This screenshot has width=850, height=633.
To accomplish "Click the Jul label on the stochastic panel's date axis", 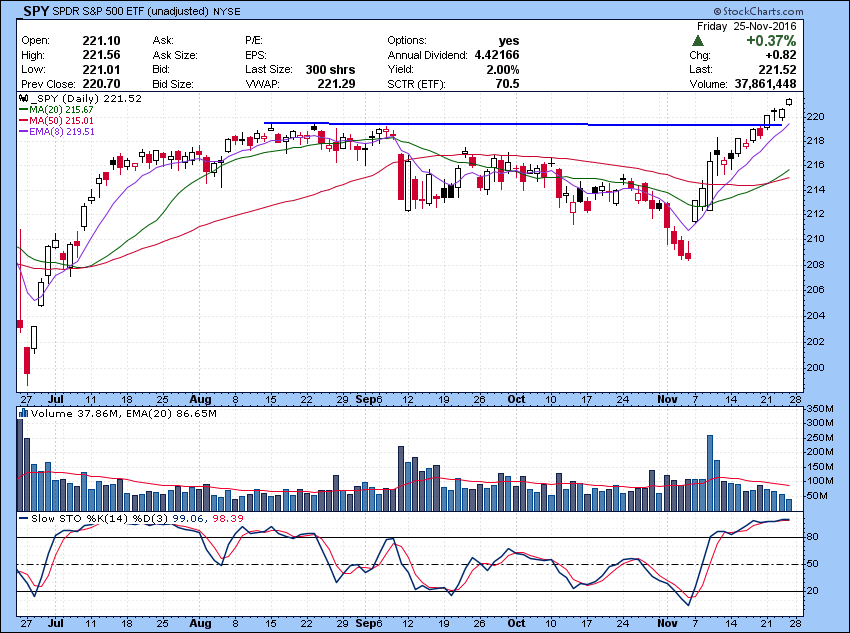I will pyautogui.click(x=56, y=623).
